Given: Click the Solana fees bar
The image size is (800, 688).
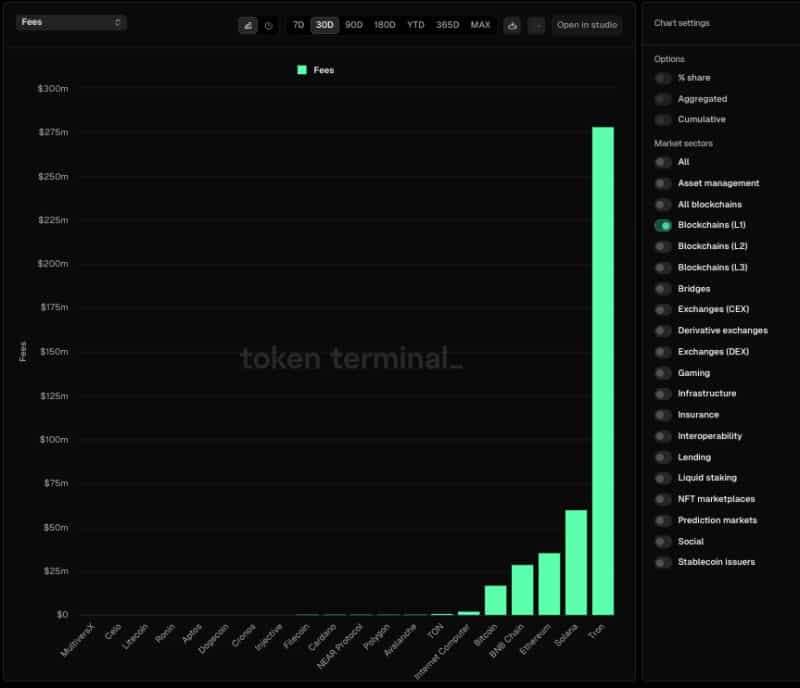Looking at the screenshot, I should (576, 562).
